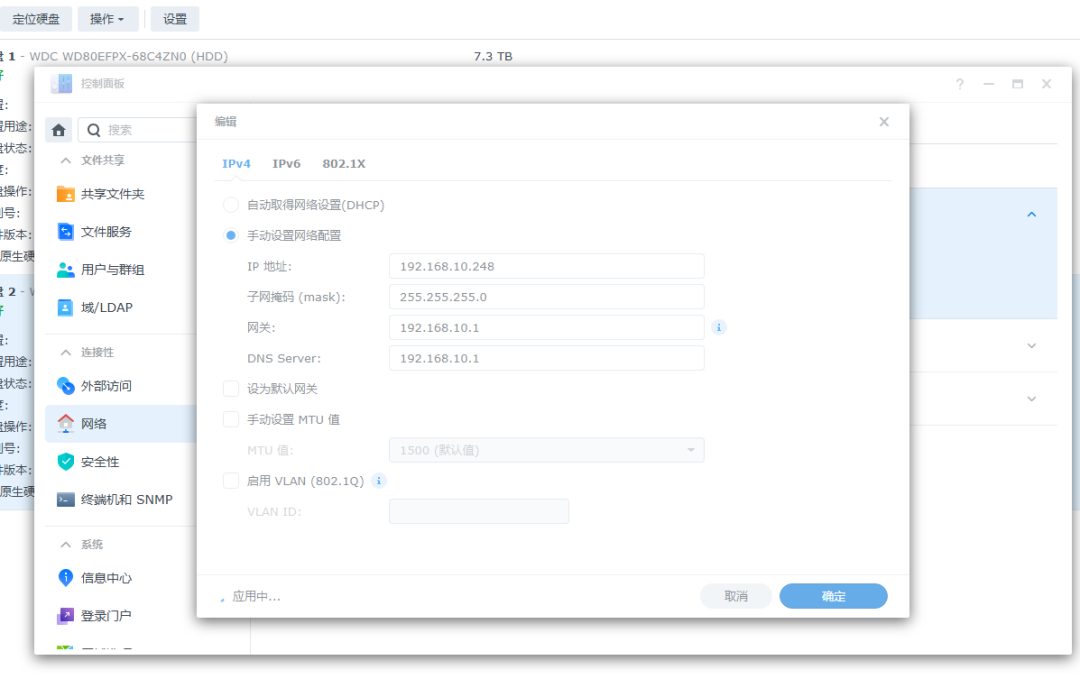Enable 设为默认网关 checkbox
1080x679 pixels.
tap(231, 389)
